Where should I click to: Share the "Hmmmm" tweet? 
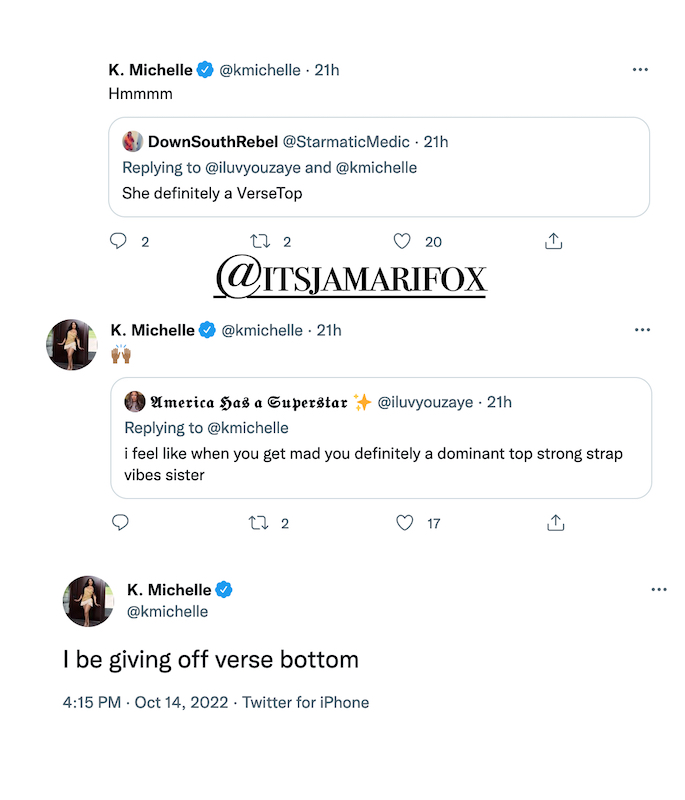click(x=553, y=241)
